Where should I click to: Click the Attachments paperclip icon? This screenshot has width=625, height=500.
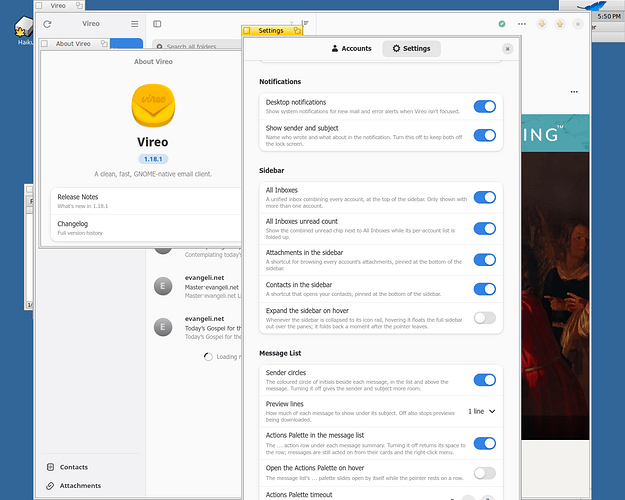click(x=50, y=486)
